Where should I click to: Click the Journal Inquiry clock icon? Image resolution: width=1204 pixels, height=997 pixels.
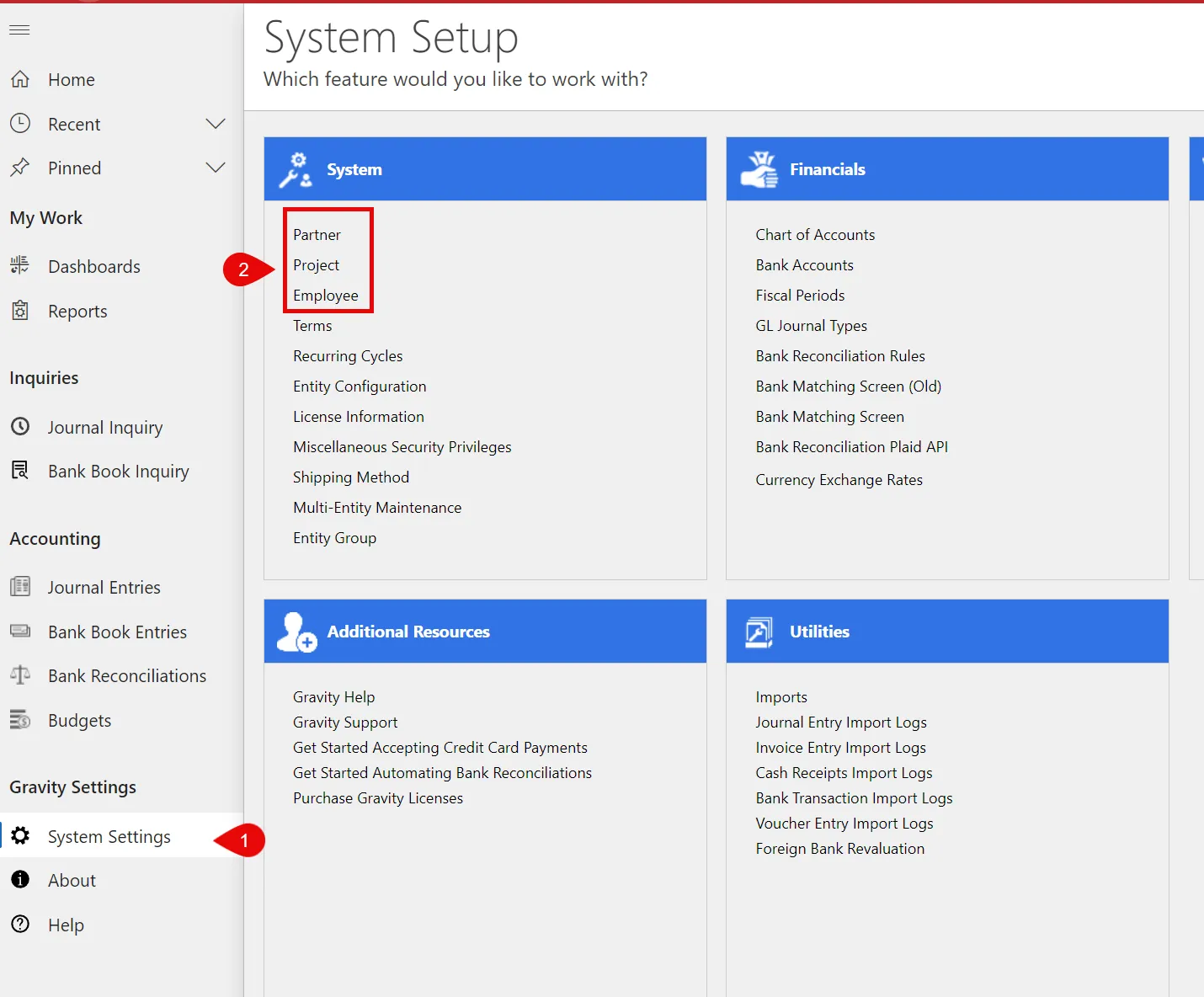coord(20,427)
